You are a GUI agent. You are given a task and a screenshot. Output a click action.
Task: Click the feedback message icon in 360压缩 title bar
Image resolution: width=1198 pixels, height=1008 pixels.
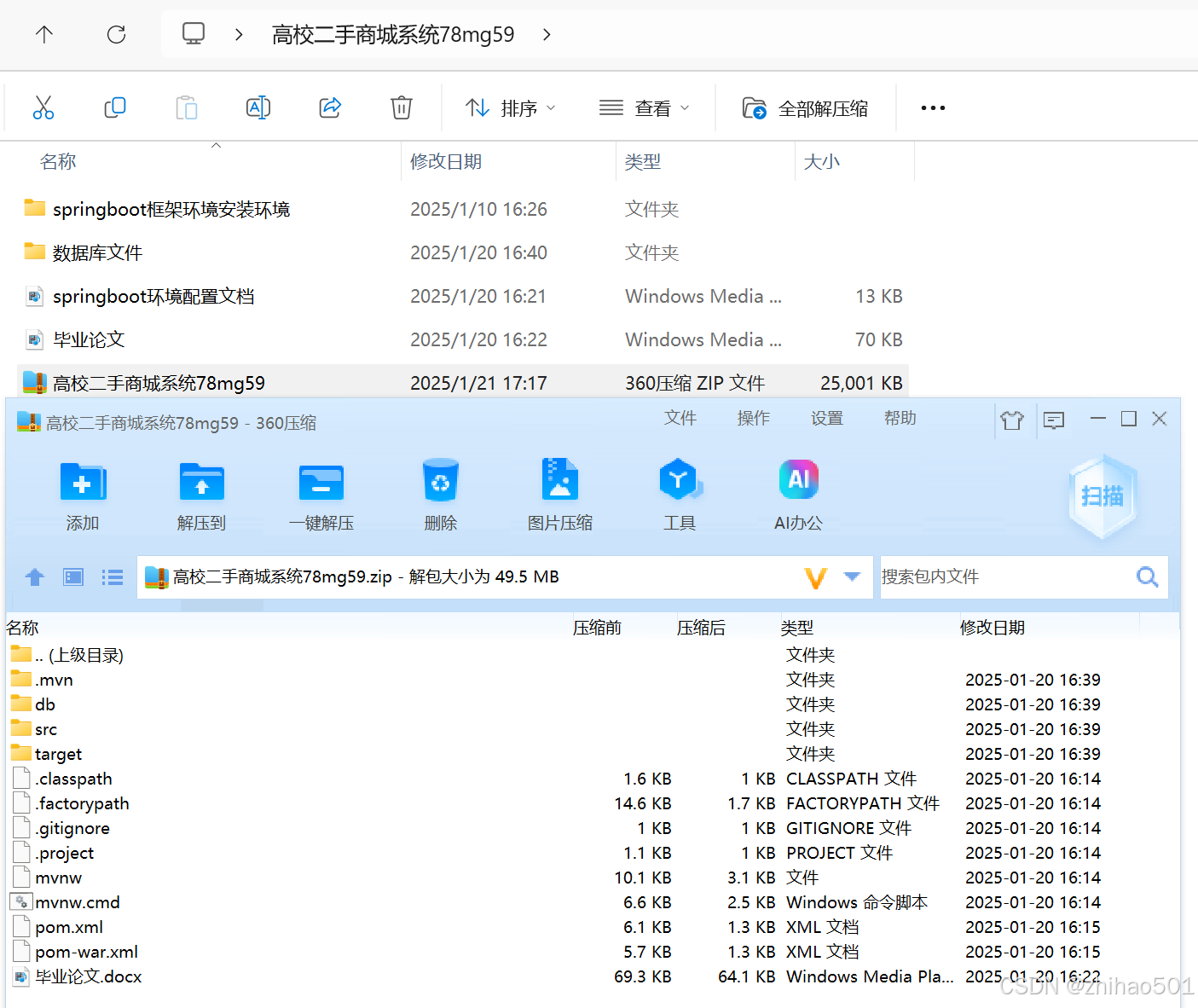1054,420
